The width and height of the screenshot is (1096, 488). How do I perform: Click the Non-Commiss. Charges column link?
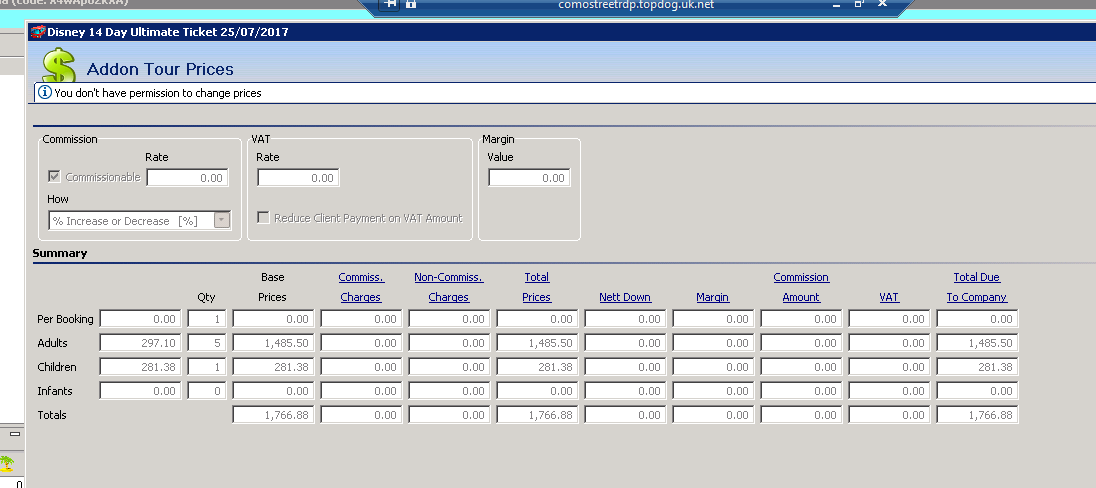[449, 287]
